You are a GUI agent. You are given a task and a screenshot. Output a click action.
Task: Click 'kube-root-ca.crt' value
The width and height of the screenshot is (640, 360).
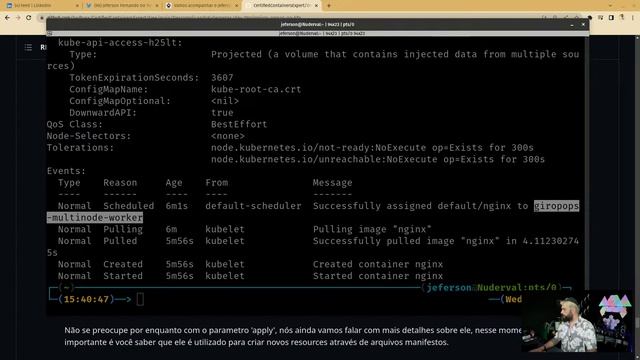coord(256,89)
